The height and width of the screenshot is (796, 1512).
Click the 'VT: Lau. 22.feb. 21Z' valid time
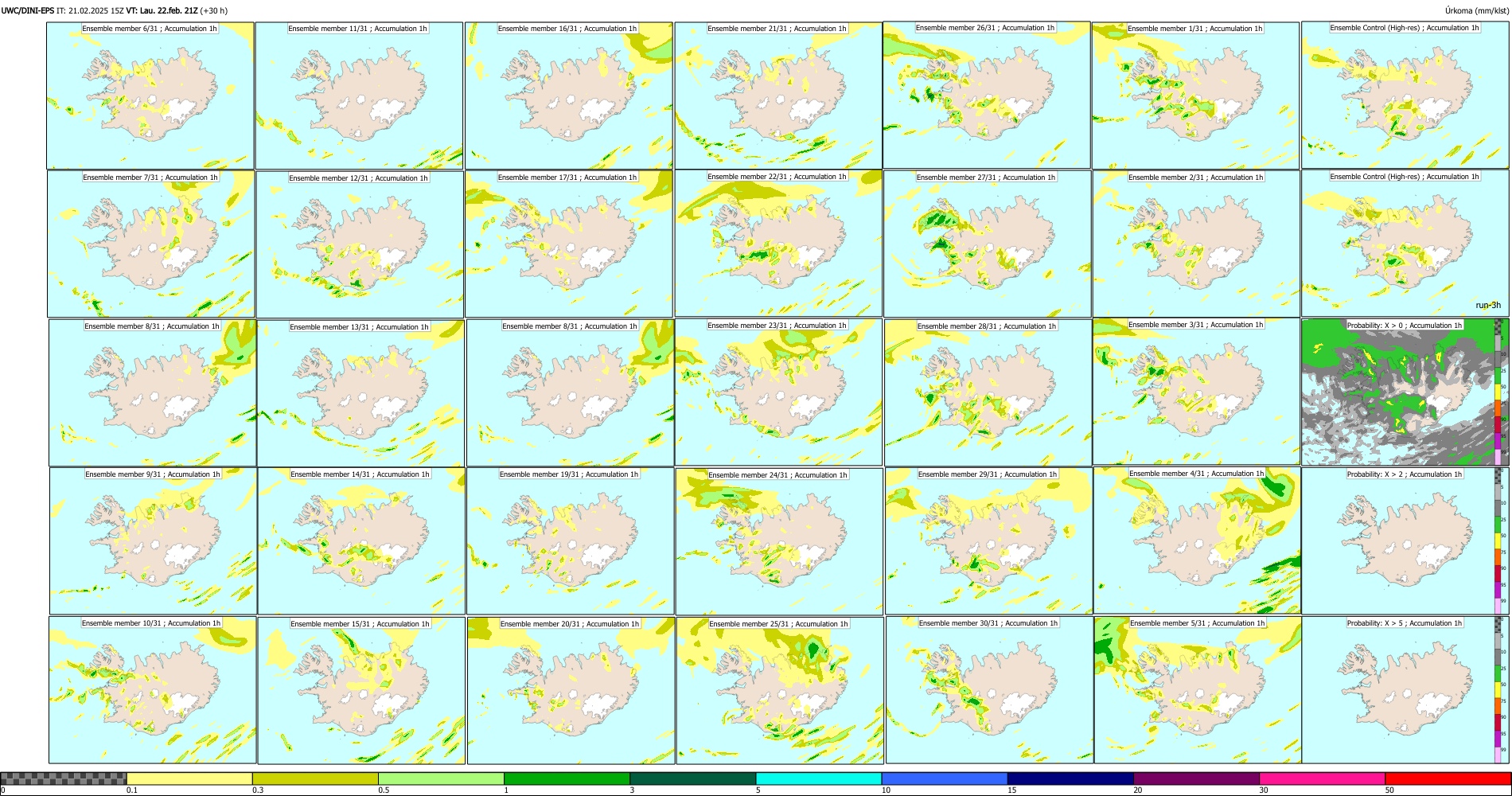pyautogui.click(x=162, y=10)
